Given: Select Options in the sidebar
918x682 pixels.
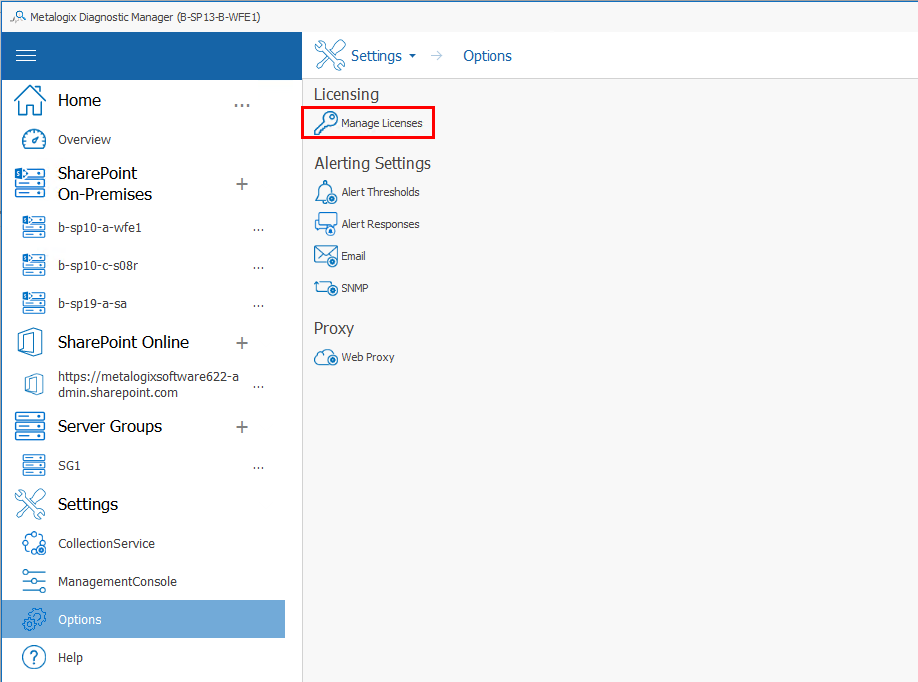Looking at the screenshot, I should pyautogui.click(x=80, y=619).
